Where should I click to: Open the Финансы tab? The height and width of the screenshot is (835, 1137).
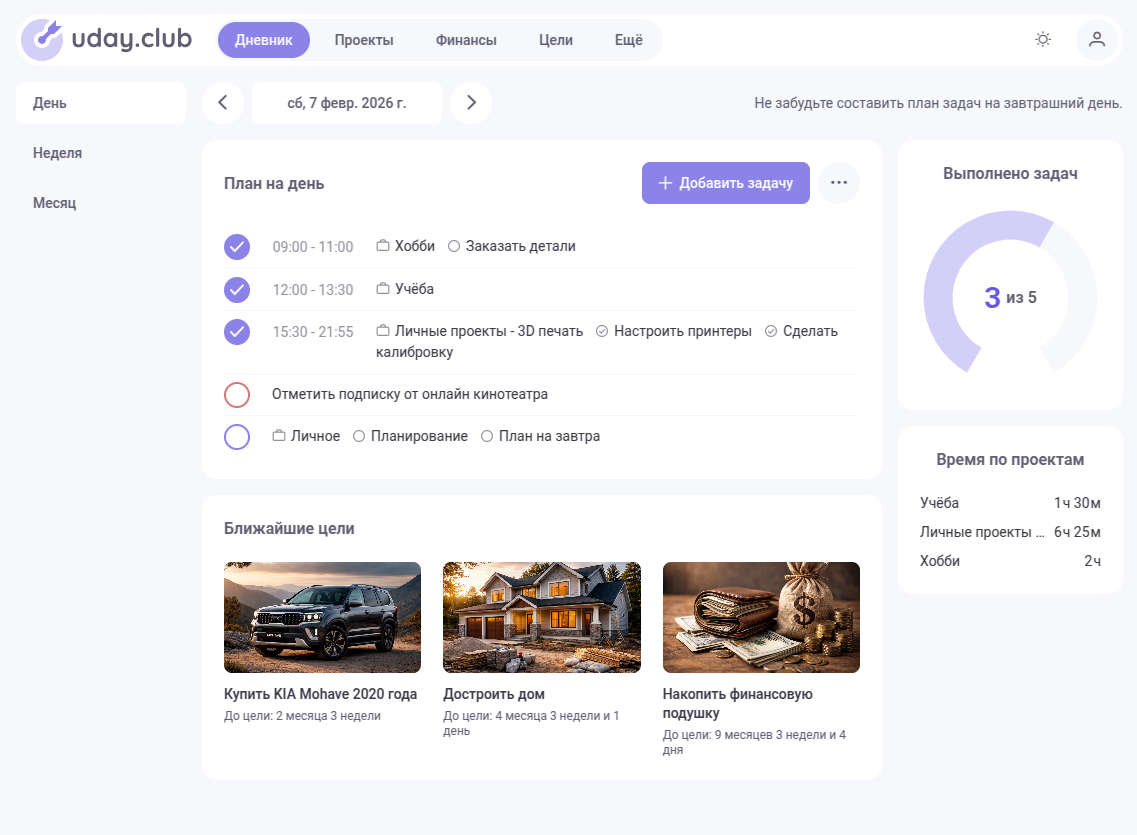(466, 40)
